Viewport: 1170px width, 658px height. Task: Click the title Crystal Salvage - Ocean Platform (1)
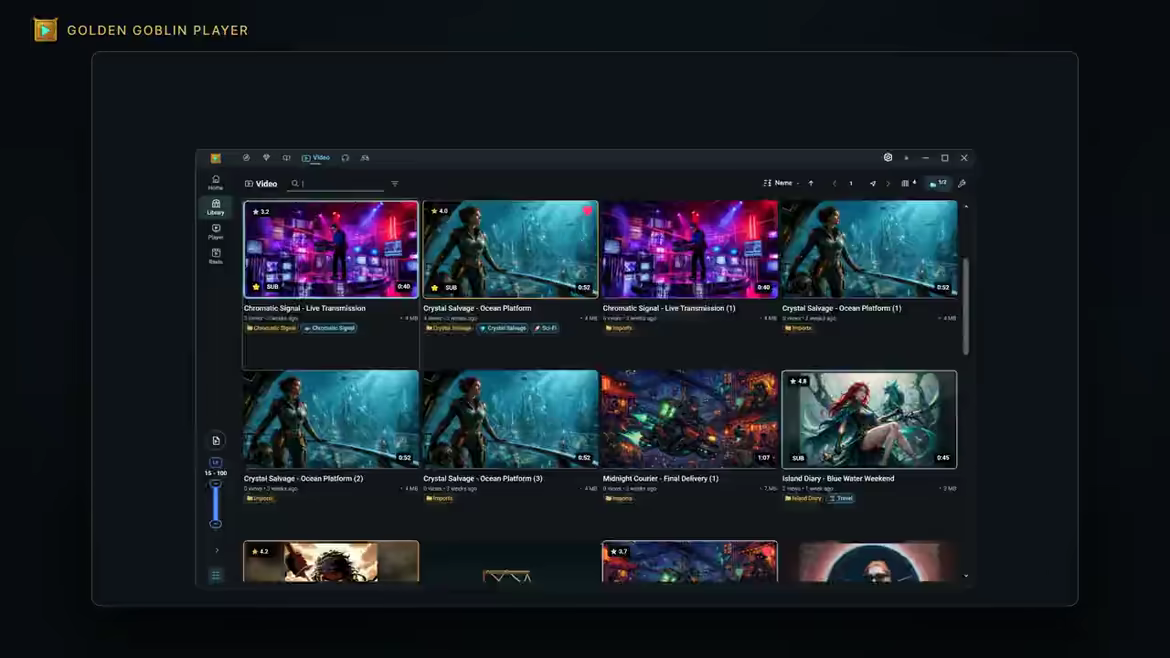pyautogui.click(x=842, y=308)
